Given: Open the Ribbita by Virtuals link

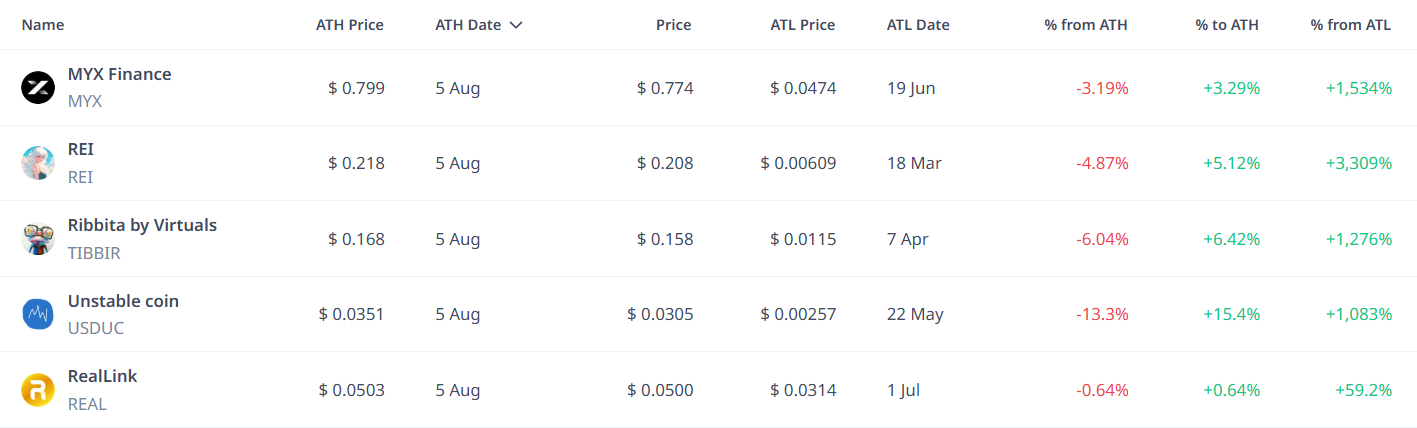Looking at the screenshot, I should coord(142,225).
